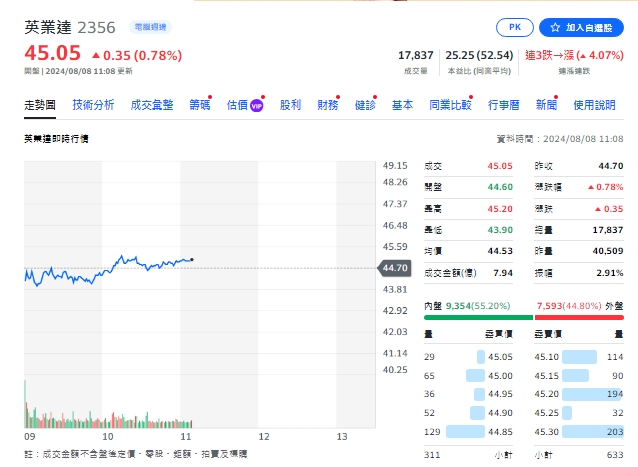Click bid price 45.00 row
Screen dimensions: 638x467
[468, 375]
